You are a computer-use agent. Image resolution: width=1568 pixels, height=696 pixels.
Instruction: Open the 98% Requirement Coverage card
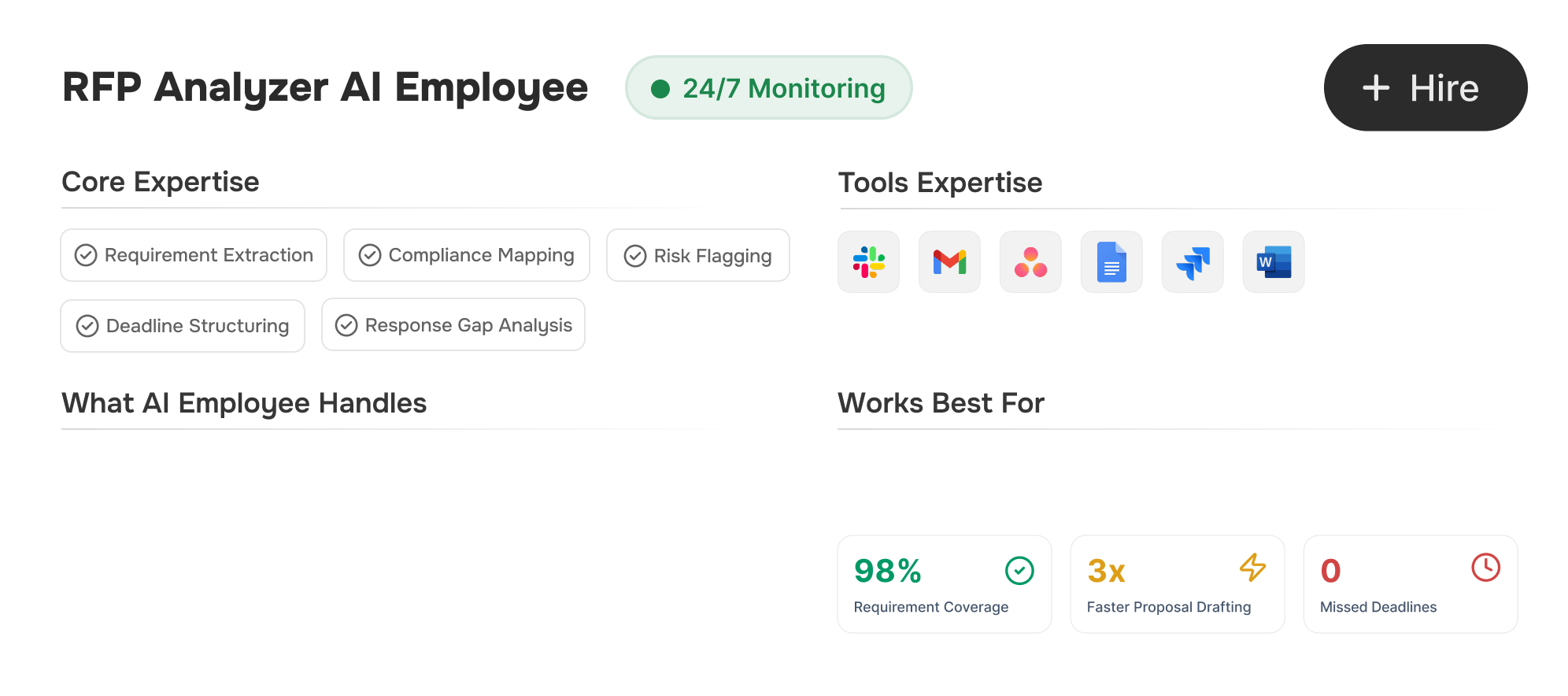(944, 585)
